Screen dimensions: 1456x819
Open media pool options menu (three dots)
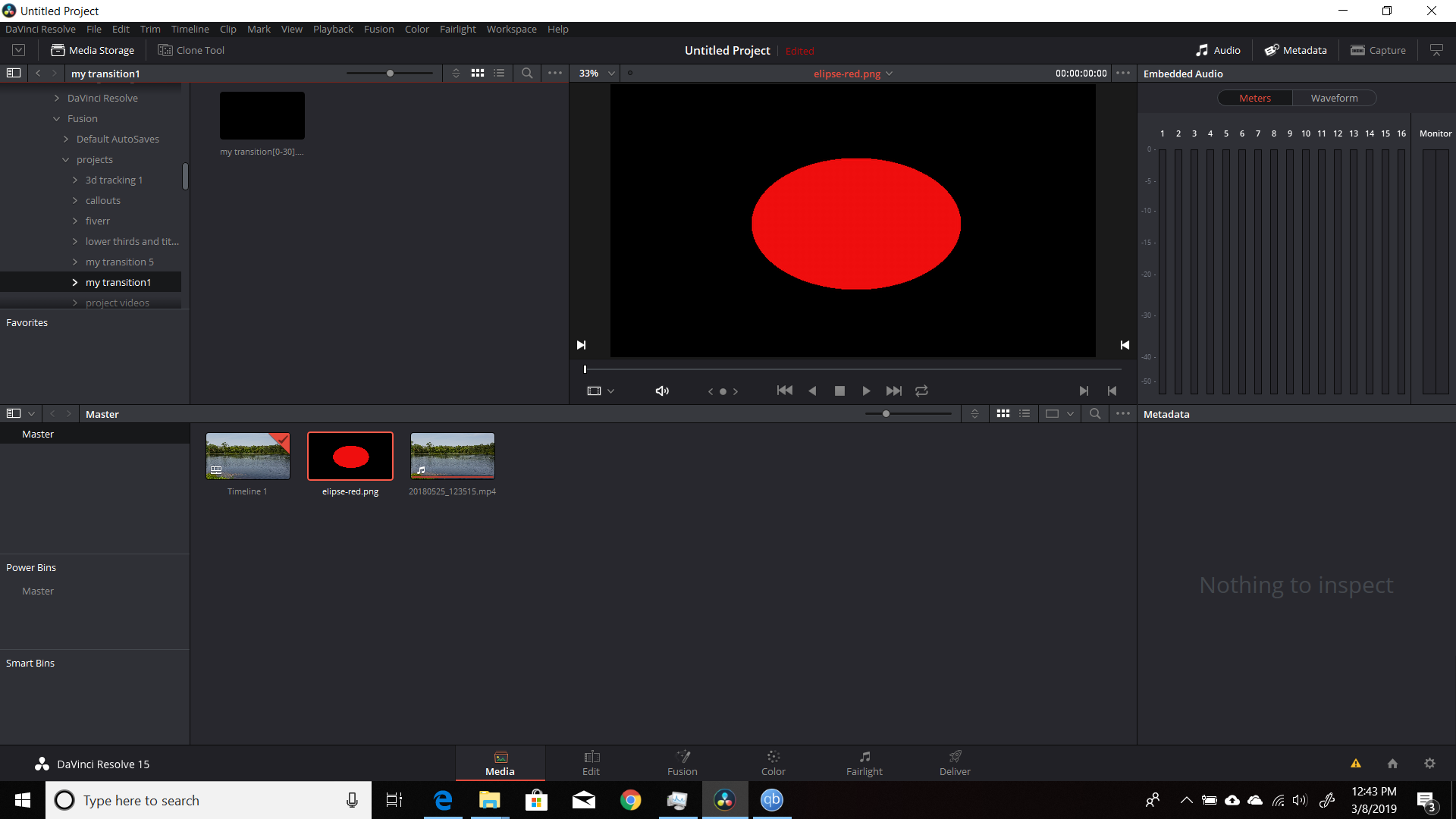1123,414
